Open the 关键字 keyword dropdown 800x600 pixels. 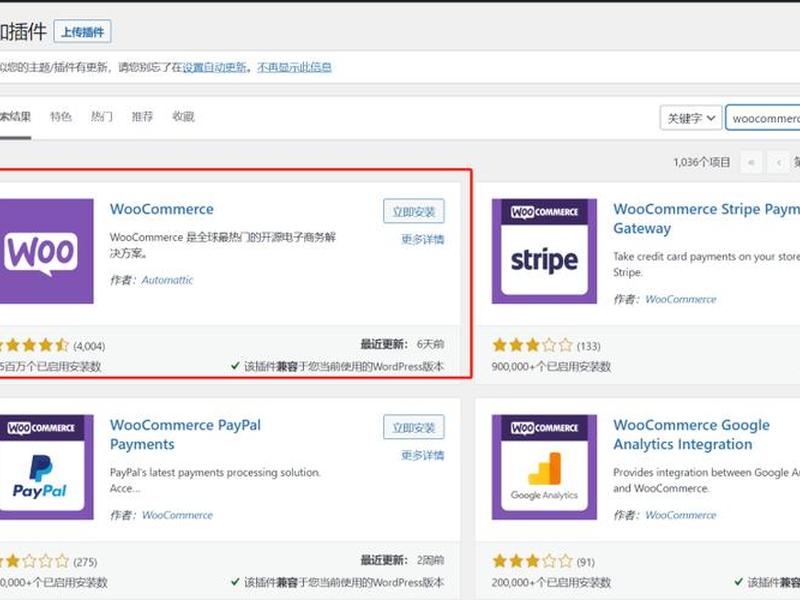click(691, 118)
